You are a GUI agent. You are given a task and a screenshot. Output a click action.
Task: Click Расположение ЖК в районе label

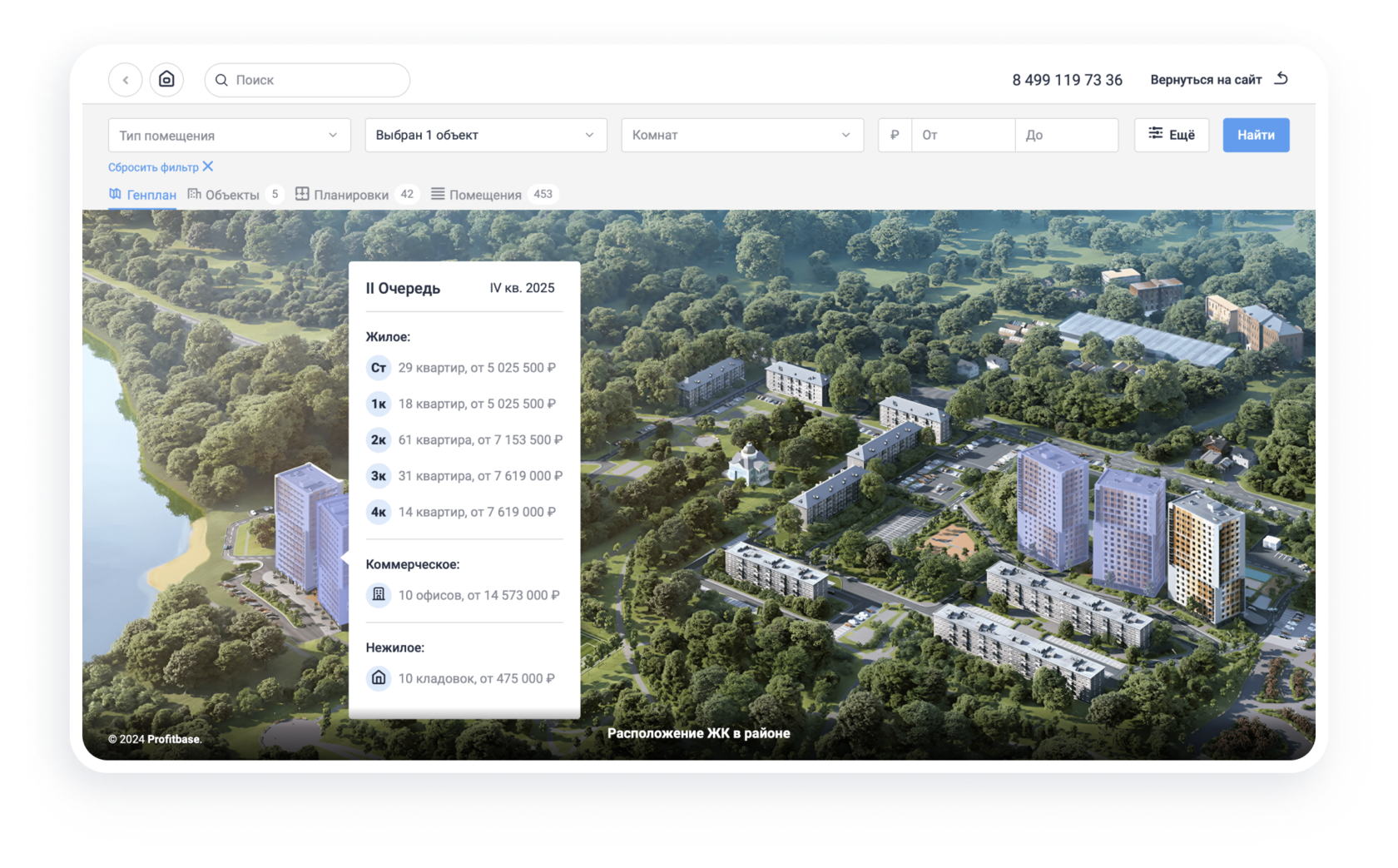pyautogui.click(x=699, y=733)
